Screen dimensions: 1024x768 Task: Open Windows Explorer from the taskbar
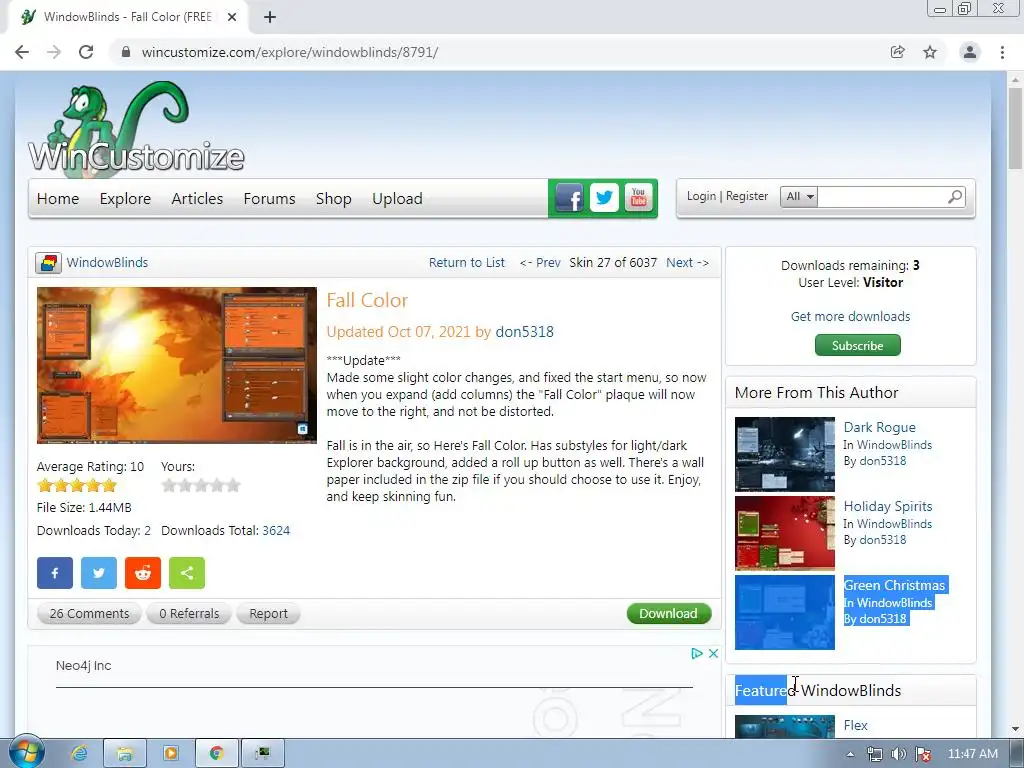(125, 754)
